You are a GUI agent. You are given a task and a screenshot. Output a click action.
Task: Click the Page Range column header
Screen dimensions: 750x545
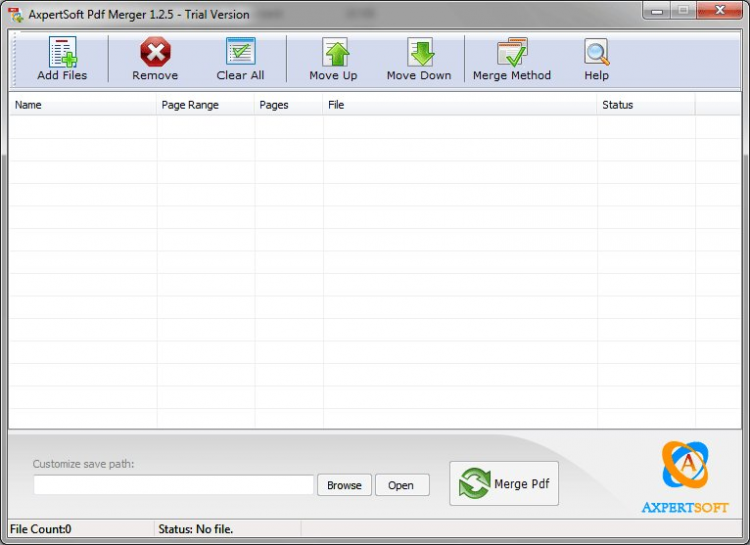[205, 105]
